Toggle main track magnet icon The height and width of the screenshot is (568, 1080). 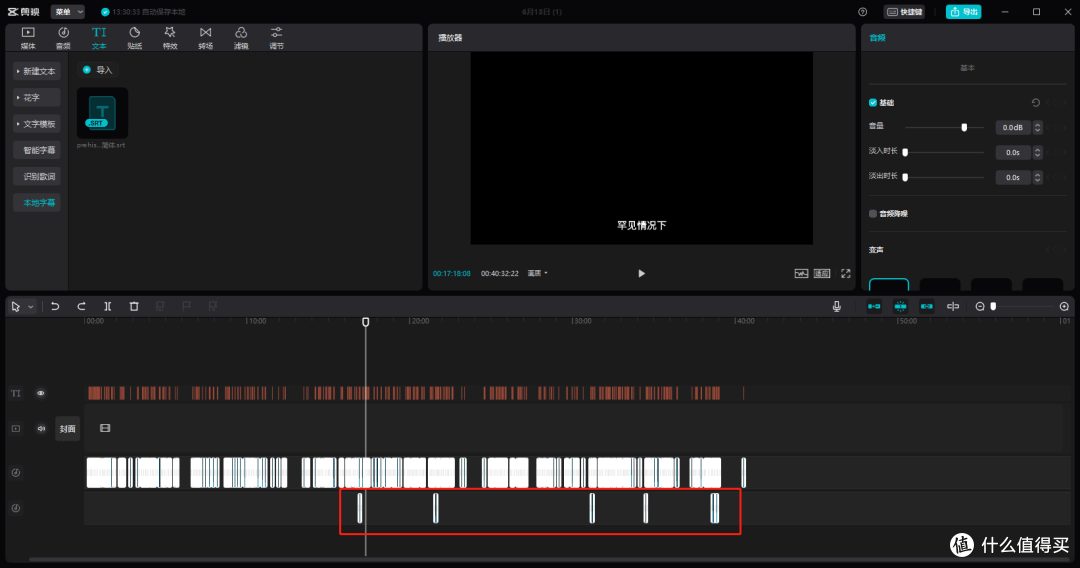point(874,306)
